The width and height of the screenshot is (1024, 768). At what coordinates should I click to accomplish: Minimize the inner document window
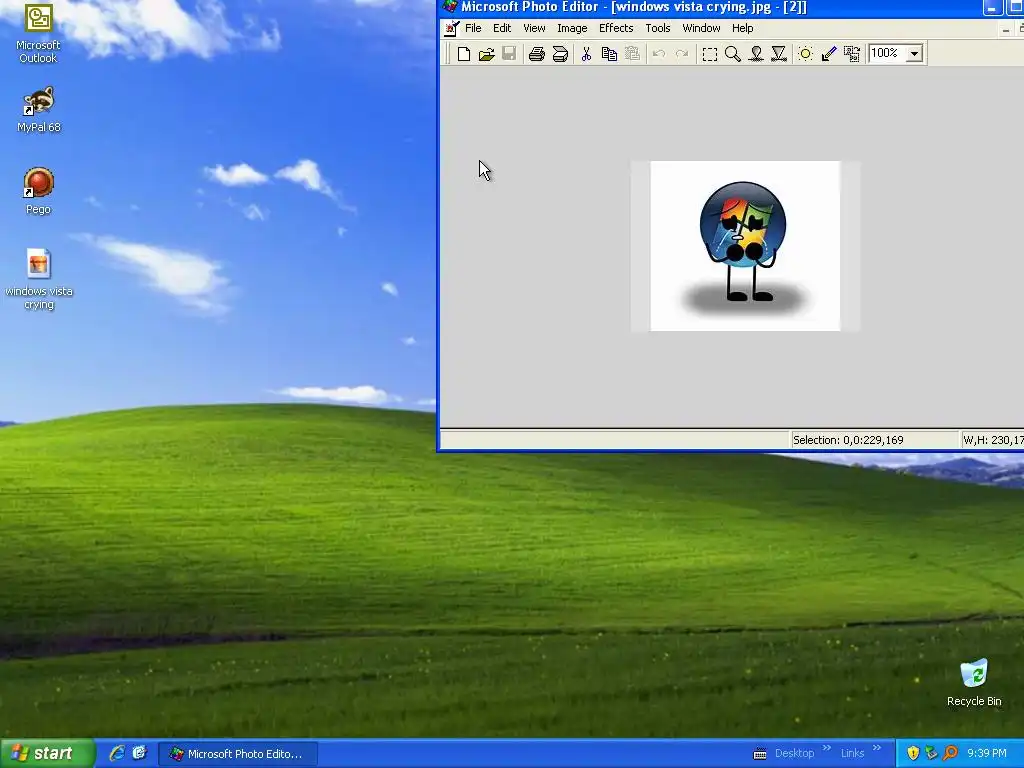tap(1006, 29)
